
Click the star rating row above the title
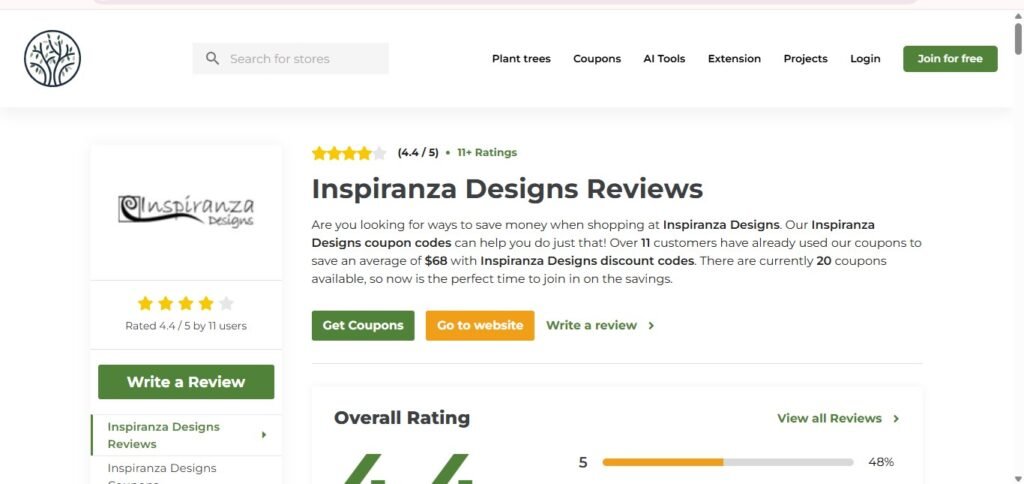pos(349,153)
